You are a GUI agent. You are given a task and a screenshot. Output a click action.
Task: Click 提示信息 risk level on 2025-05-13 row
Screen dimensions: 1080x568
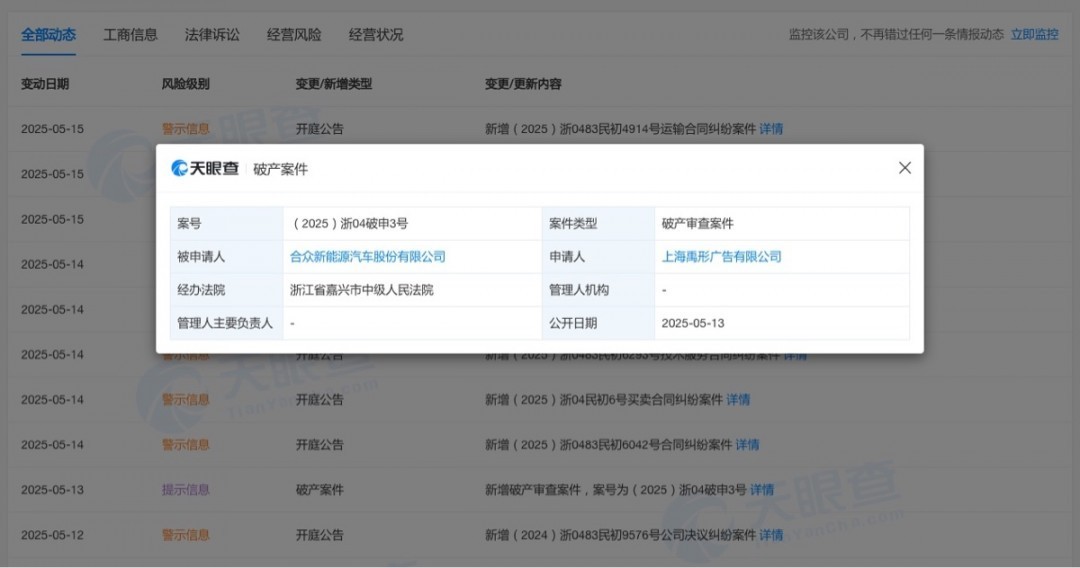click(x=185, y=490)
